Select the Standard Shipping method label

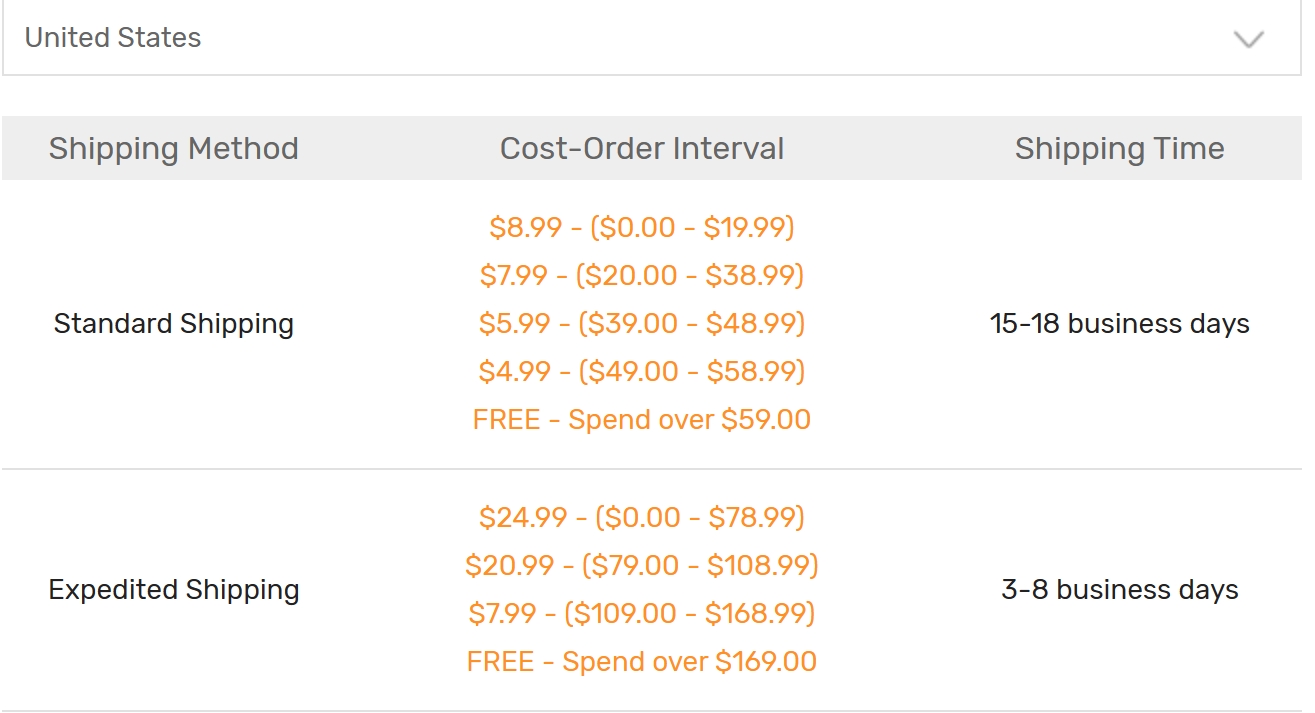coord(174,324)
